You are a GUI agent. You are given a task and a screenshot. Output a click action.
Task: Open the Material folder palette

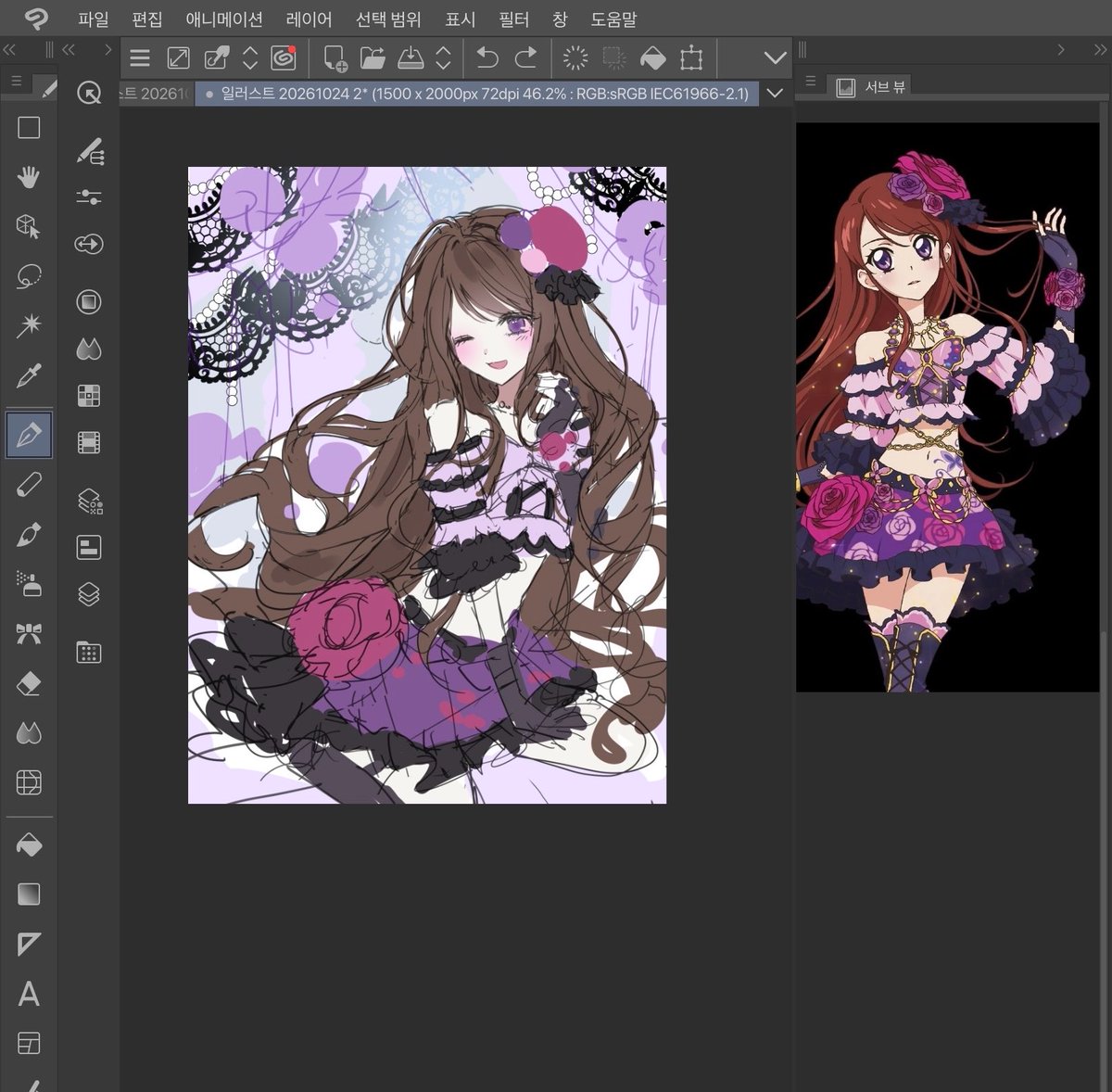click(89, 653)
